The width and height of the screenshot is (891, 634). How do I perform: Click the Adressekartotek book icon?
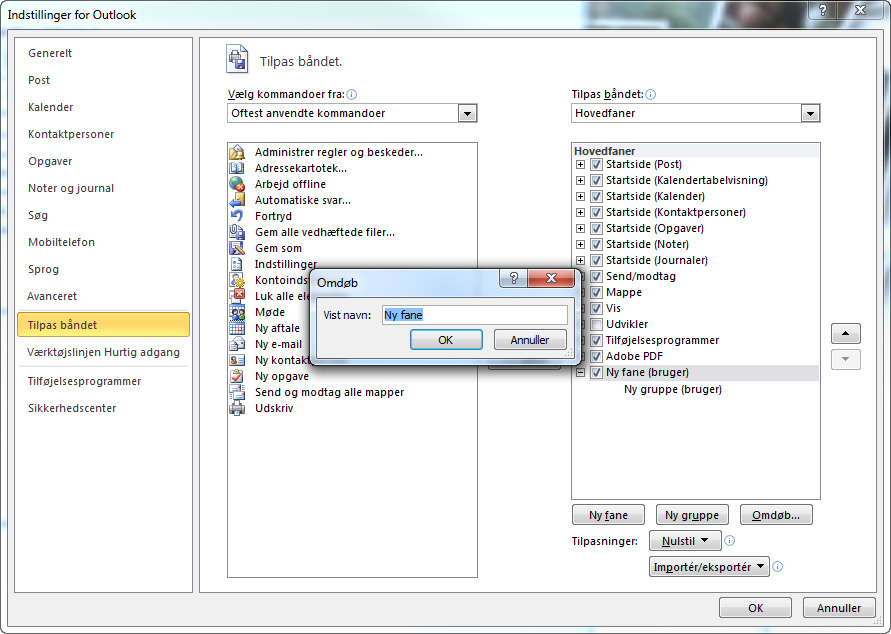pyautogui.click(x=237, y=168)
